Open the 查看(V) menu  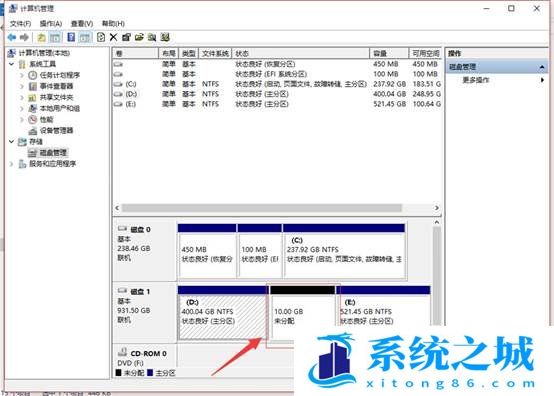pos(82,24)
